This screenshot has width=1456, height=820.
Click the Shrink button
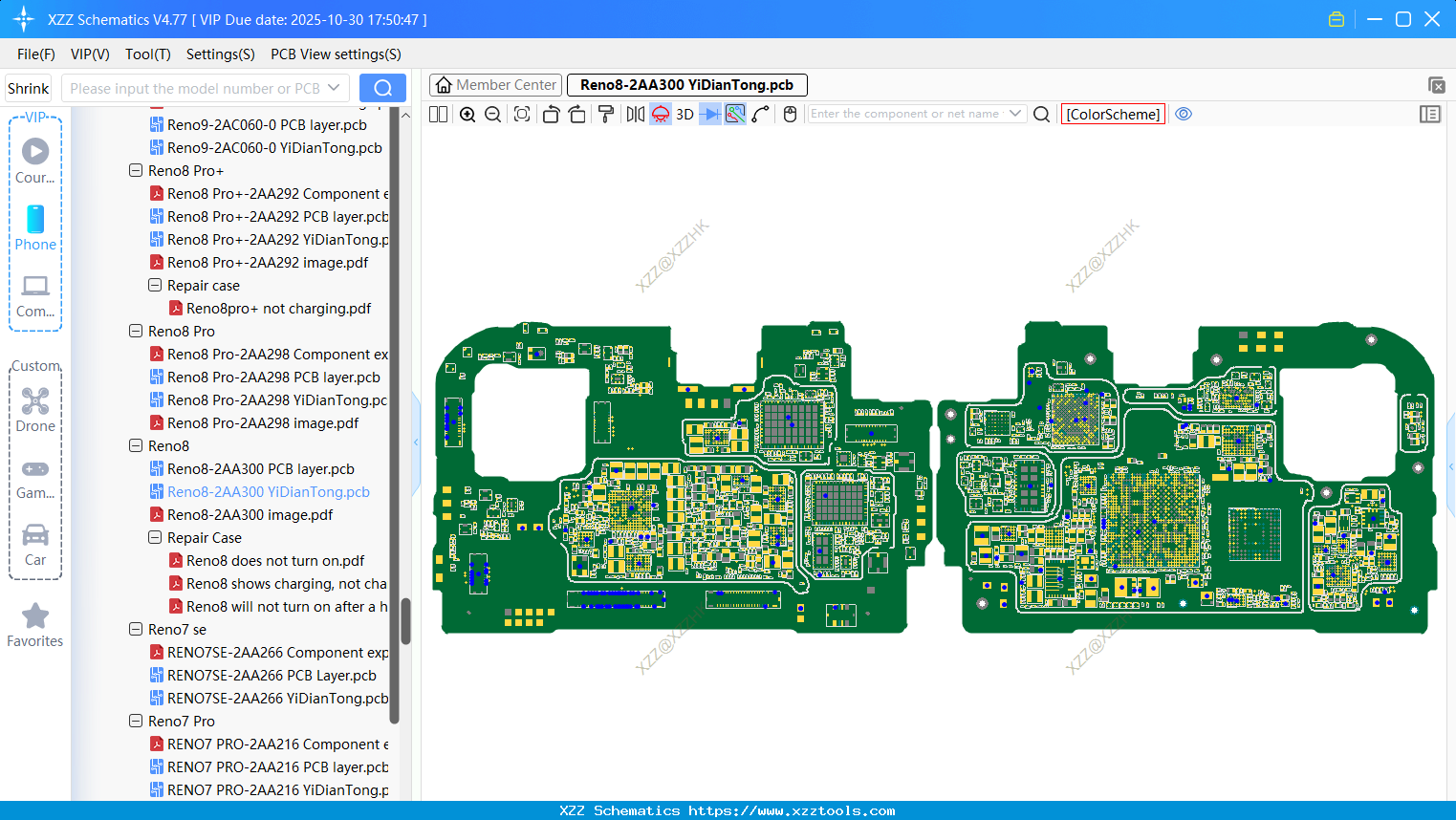coord(28,88)
